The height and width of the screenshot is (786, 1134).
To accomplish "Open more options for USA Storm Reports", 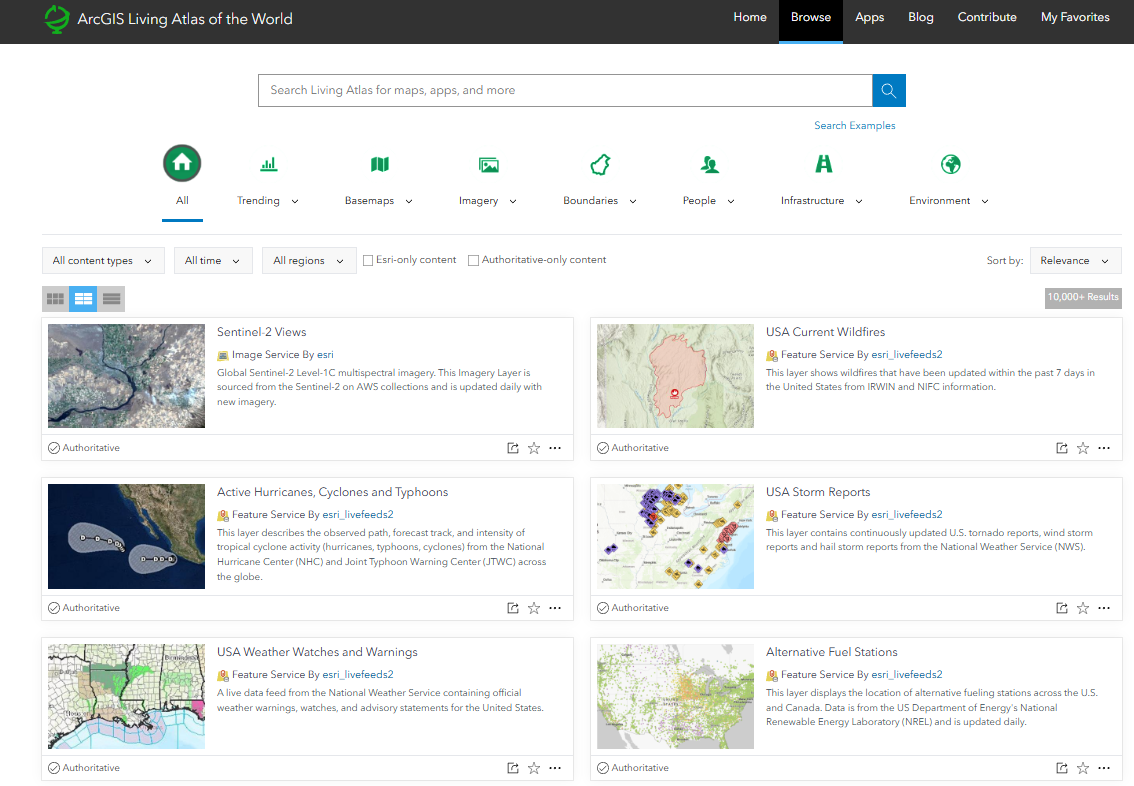I will click(1104, 608).
